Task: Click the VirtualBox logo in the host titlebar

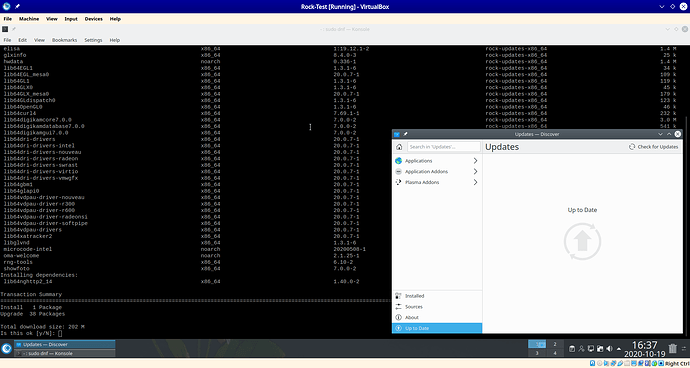Action: 6,7
